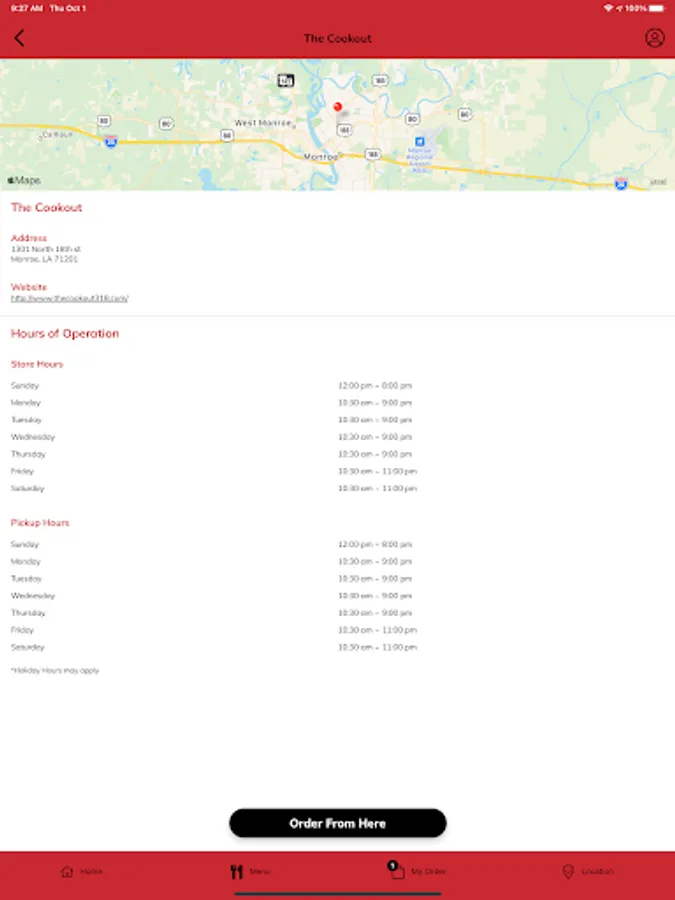675x900 pixels.
Task: Click the My Order badge count
Action: 393,865
